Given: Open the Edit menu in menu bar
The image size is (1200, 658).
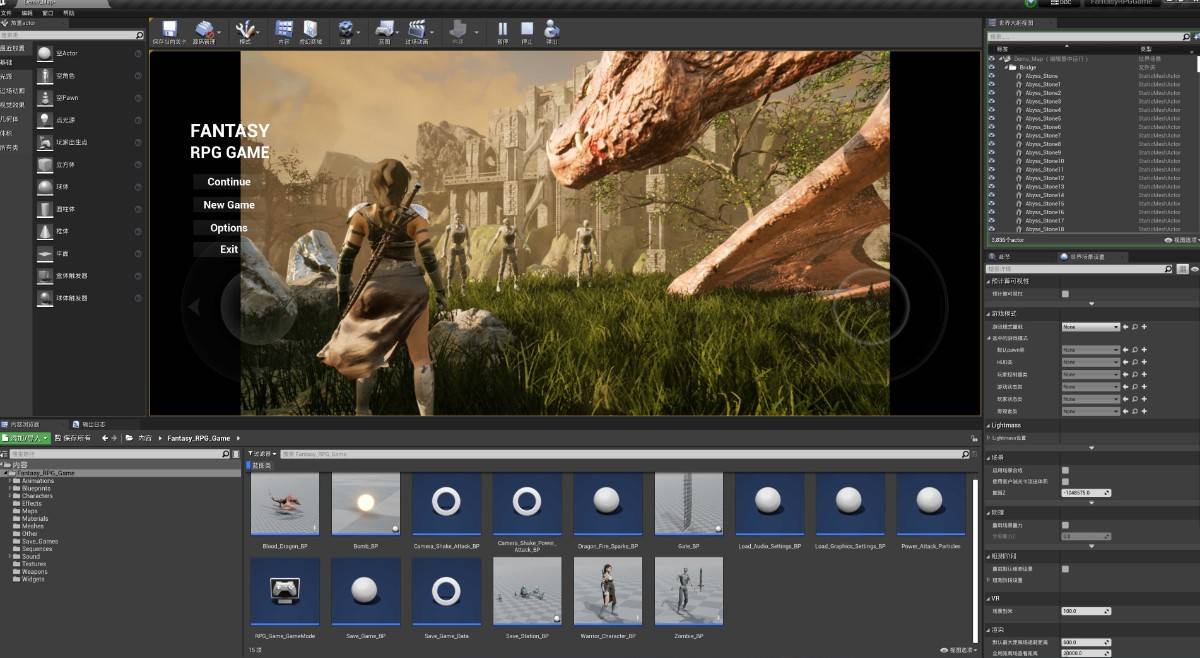Looking at the screenshot, I should (x=26, y=13).
